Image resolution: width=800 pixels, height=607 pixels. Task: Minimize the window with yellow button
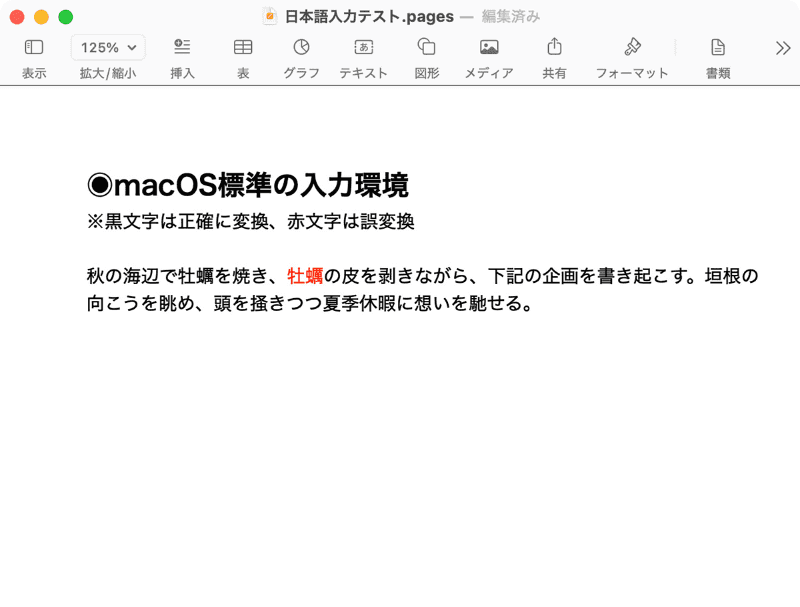click(41, 17)
